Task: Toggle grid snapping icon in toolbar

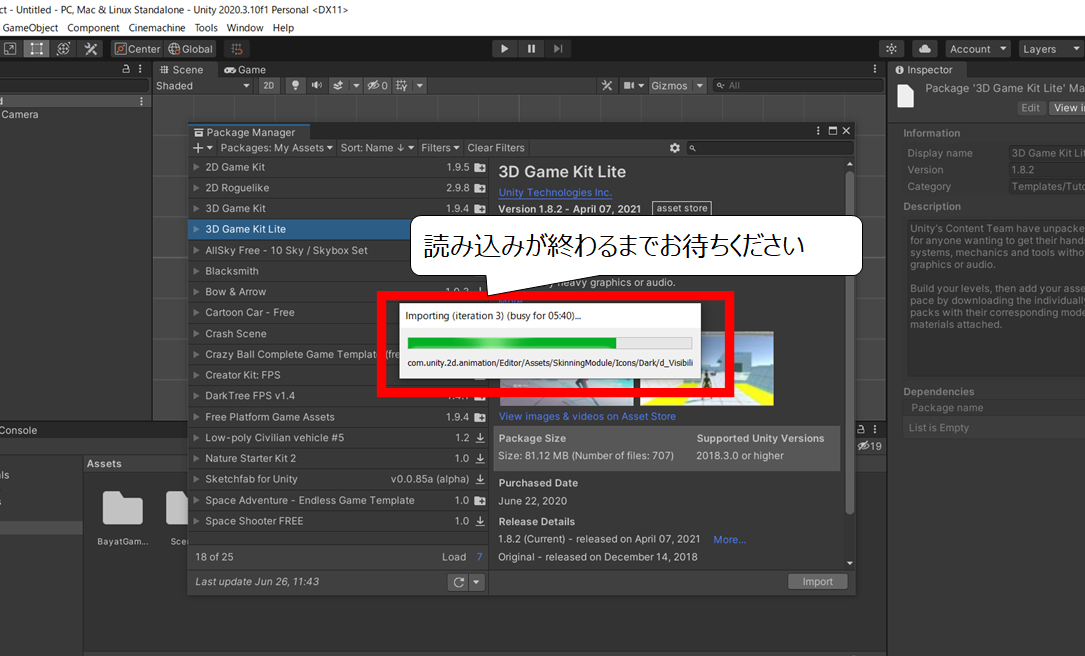Action: tap(237, 49)
